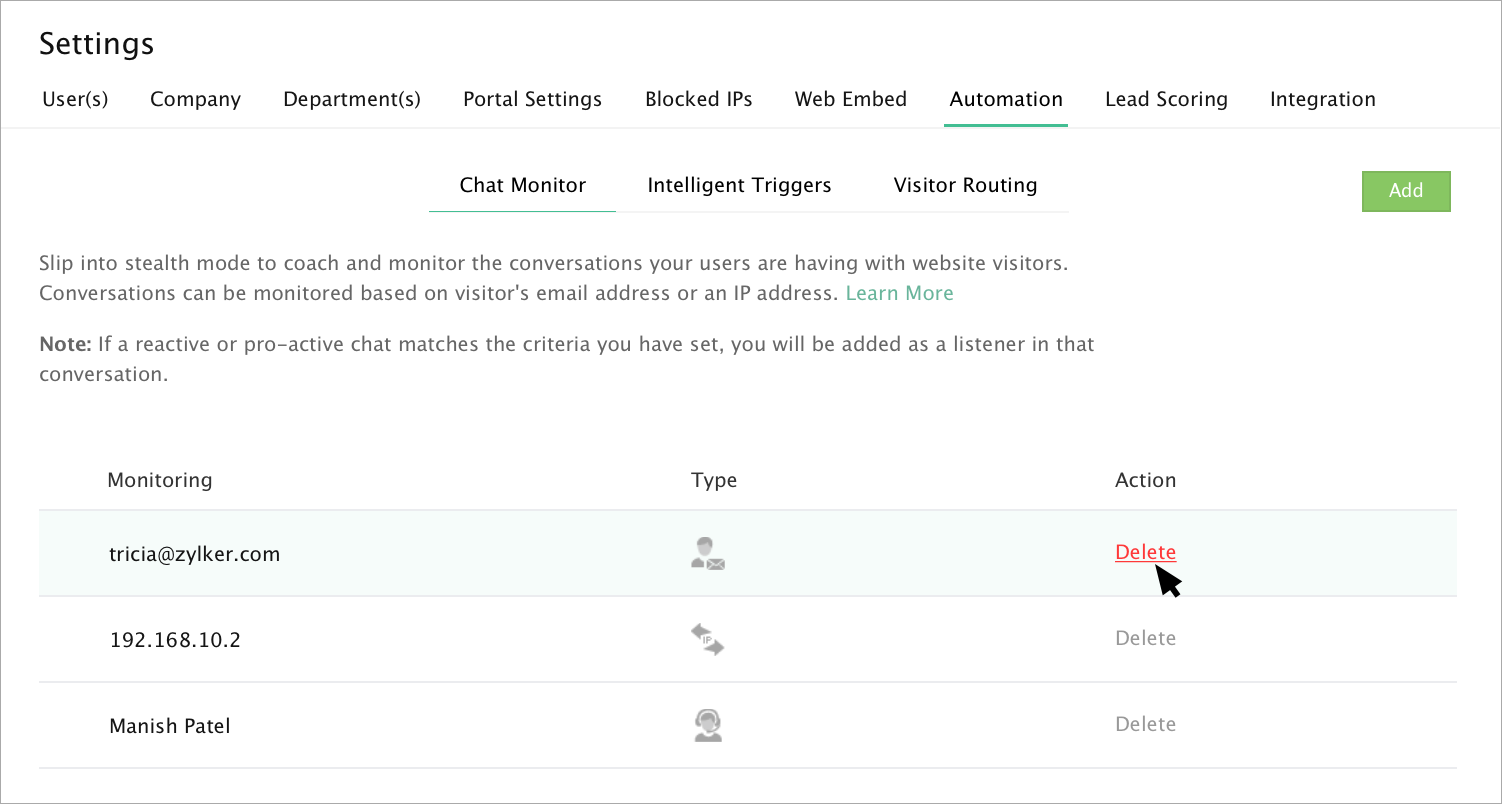The height and width of the screenshot is (804, 1502).
Task: Open the Lead Scoring tab
Action: click(1166, 99)
